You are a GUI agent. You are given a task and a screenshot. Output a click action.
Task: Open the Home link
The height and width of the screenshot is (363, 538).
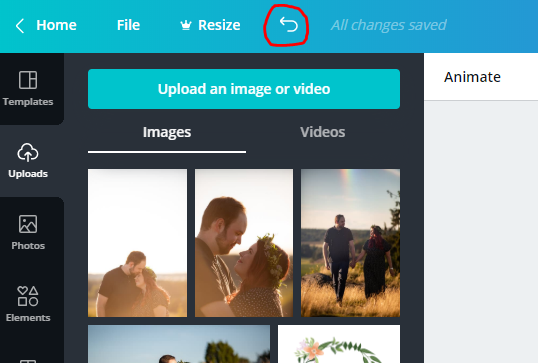tap(56, 25)
